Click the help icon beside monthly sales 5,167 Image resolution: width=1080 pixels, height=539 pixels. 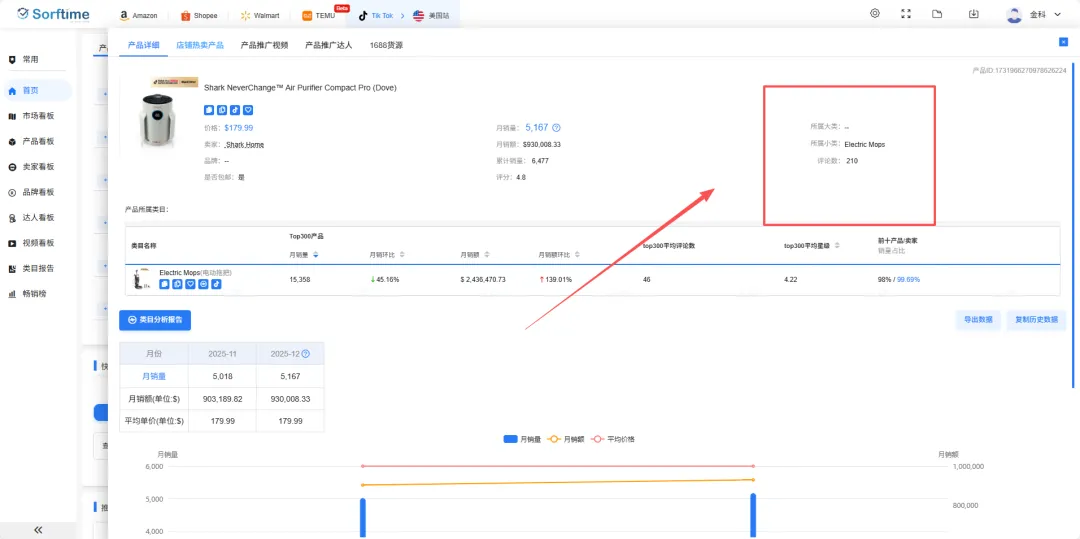point(557,128)
